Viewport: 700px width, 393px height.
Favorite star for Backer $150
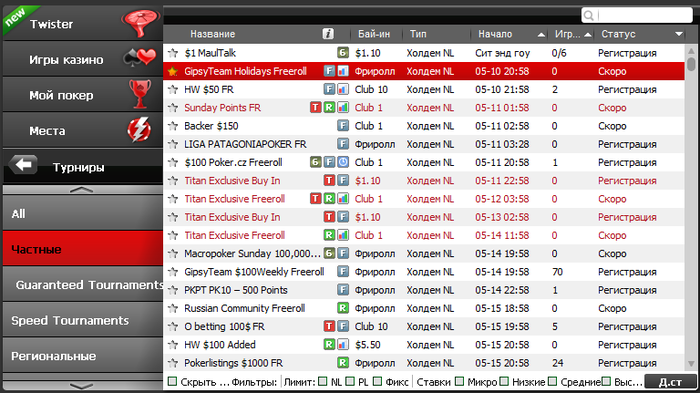(173, 126)
